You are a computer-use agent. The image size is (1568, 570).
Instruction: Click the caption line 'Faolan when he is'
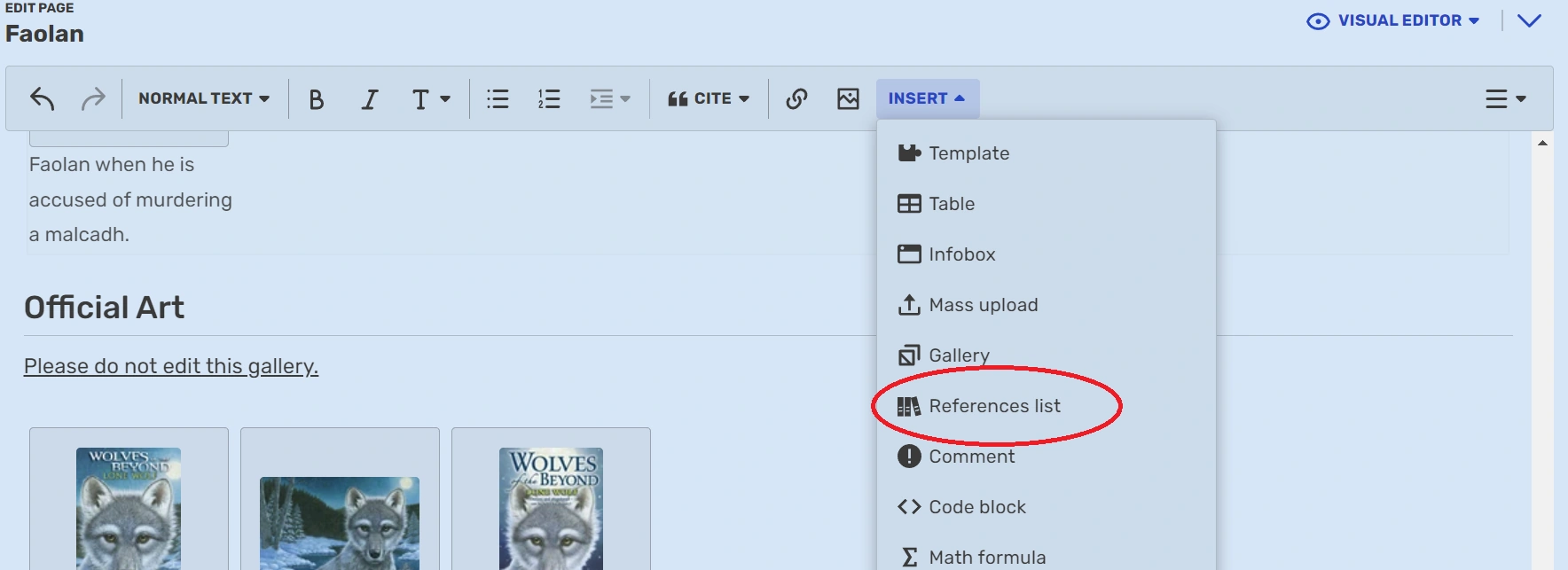(x=112, y=165)
